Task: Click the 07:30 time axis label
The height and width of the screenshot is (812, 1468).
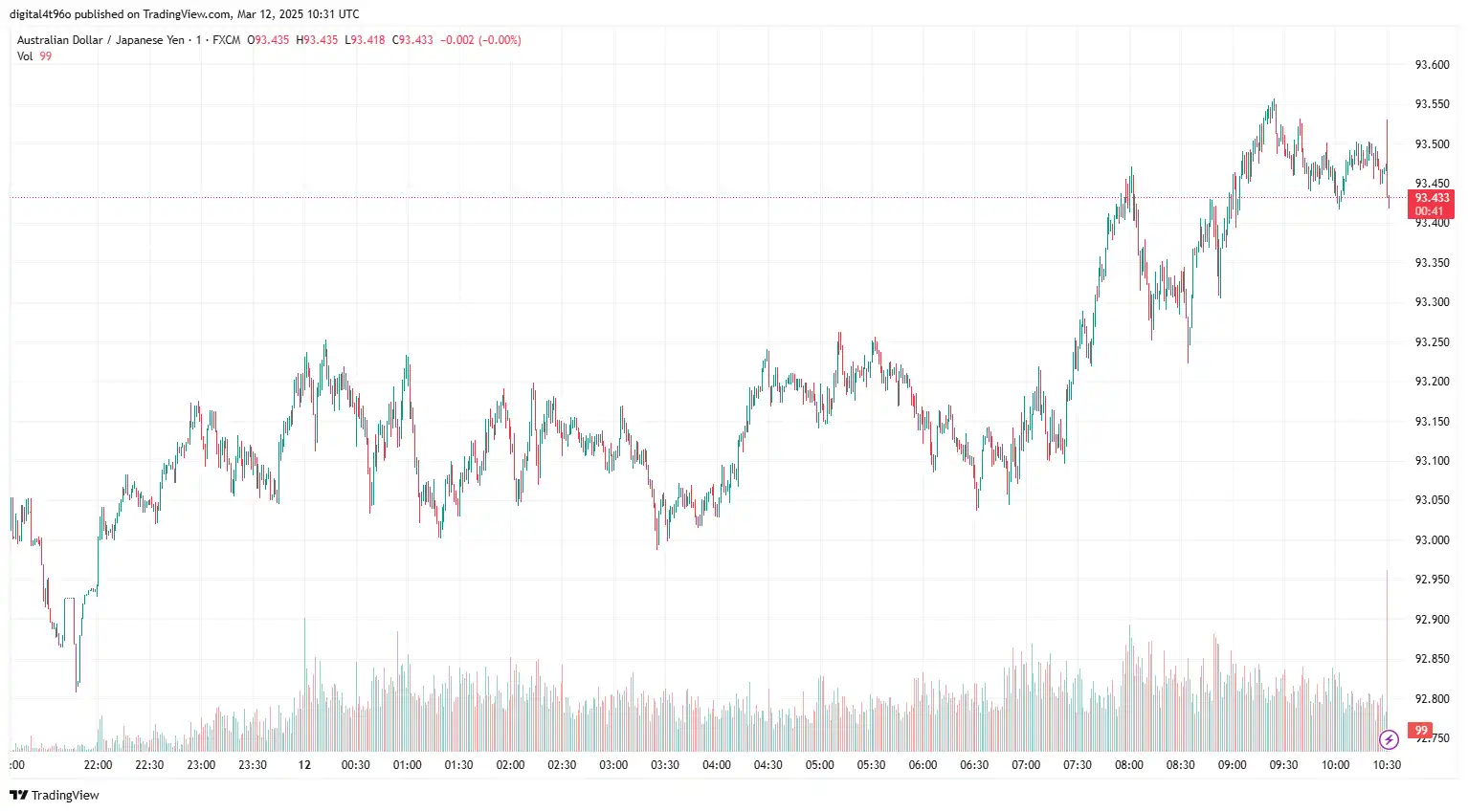Action: [1078, 765]
